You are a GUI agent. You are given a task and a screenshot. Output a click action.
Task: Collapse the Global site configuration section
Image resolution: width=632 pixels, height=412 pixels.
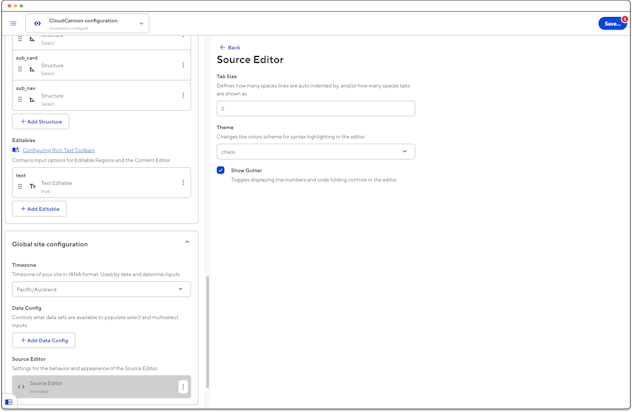click(187, 242)
